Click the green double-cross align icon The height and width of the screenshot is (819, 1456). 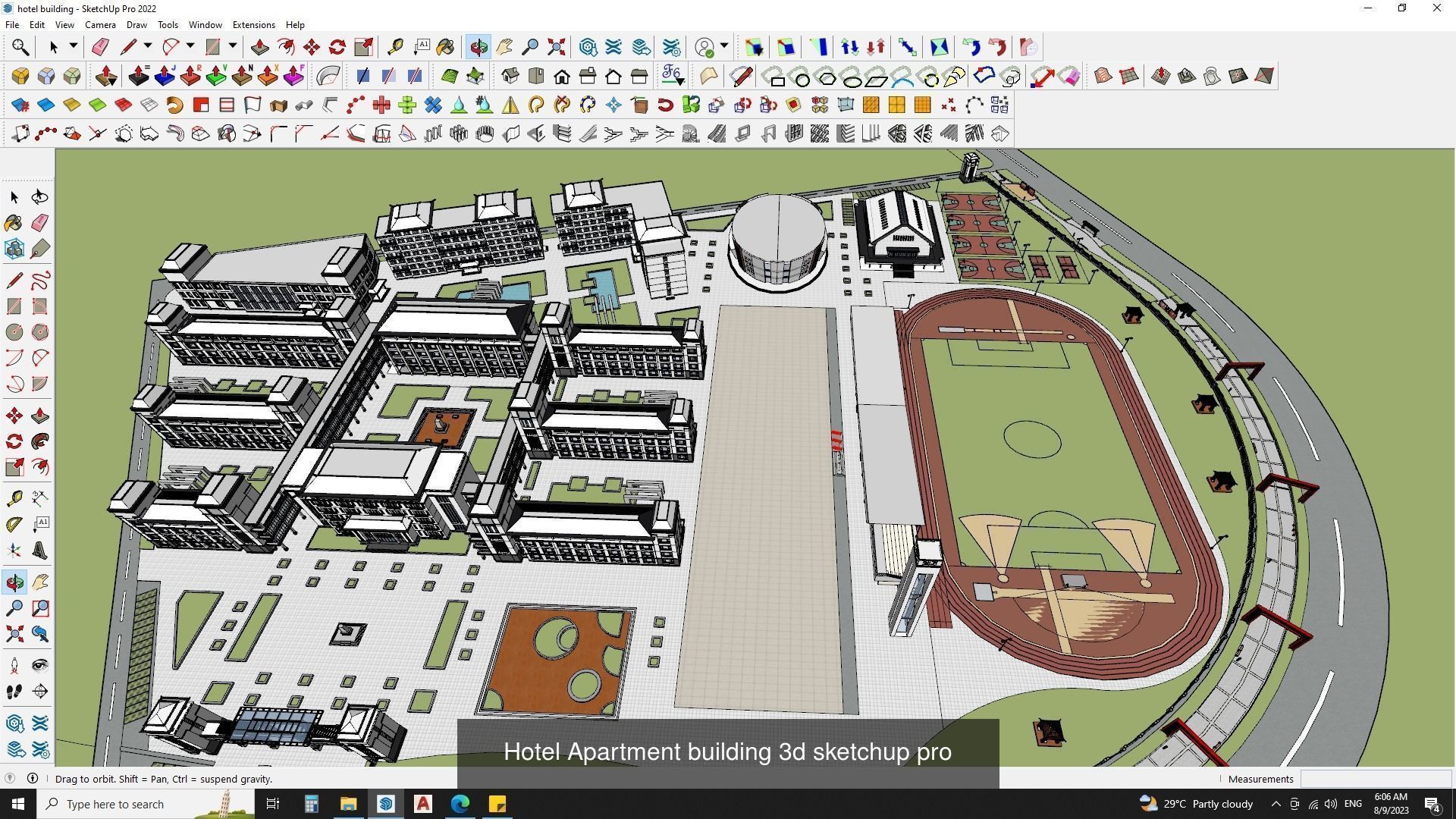(x=407, y=105)
